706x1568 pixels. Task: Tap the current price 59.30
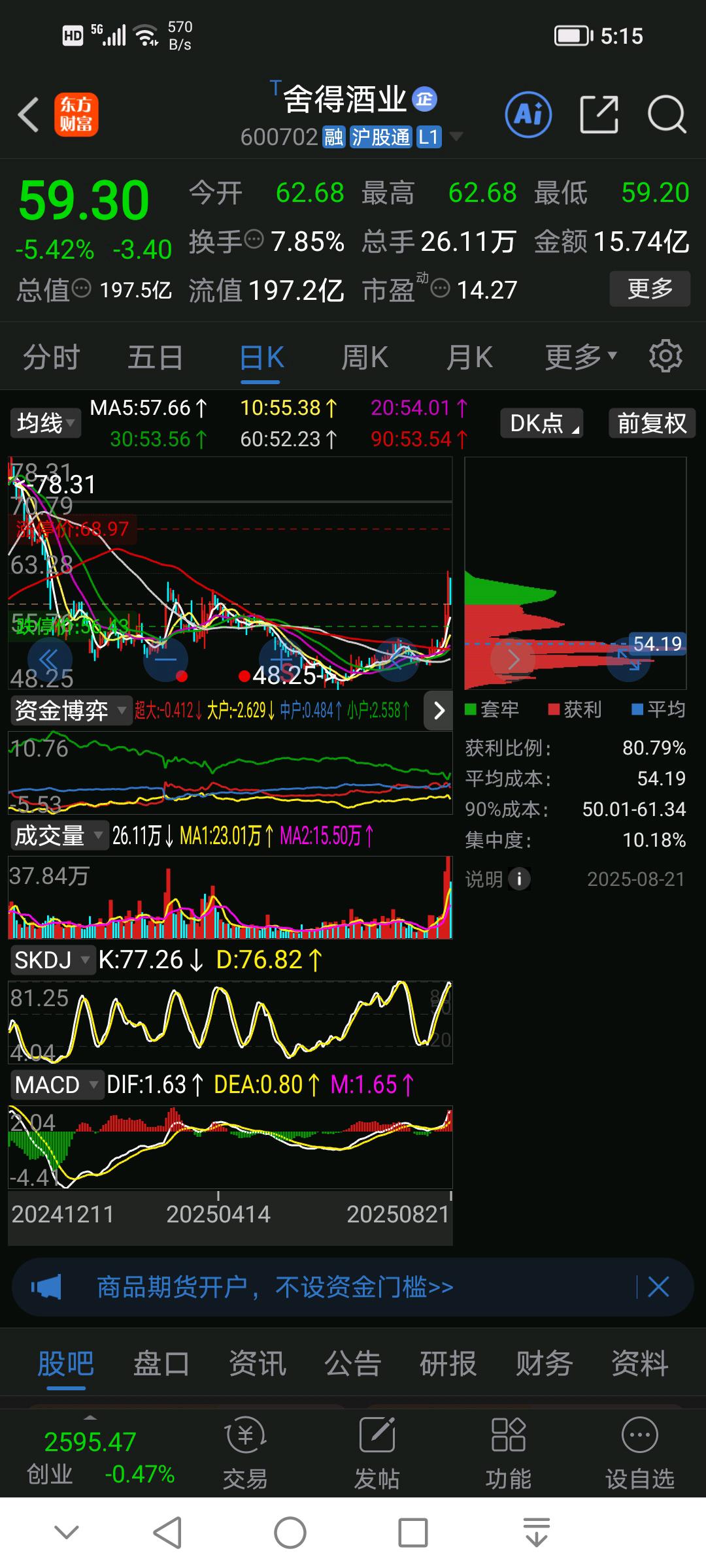84,200
